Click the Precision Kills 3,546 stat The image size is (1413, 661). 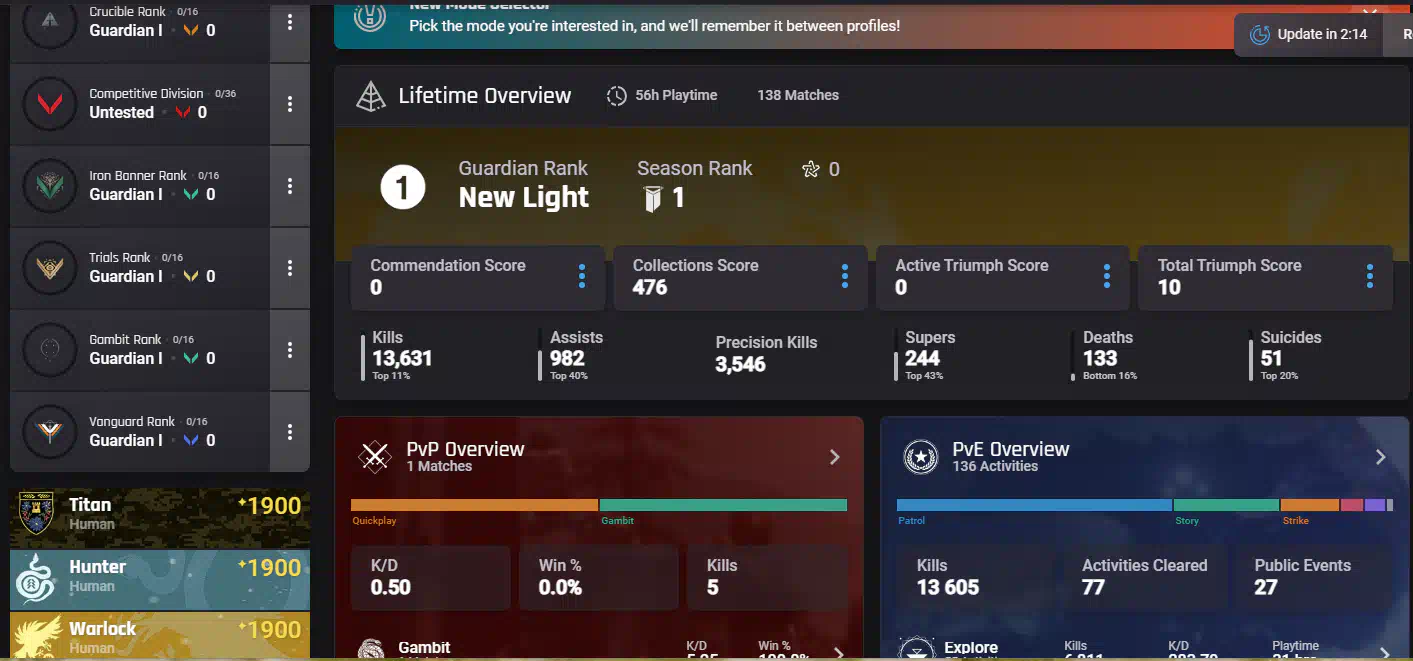766,354
